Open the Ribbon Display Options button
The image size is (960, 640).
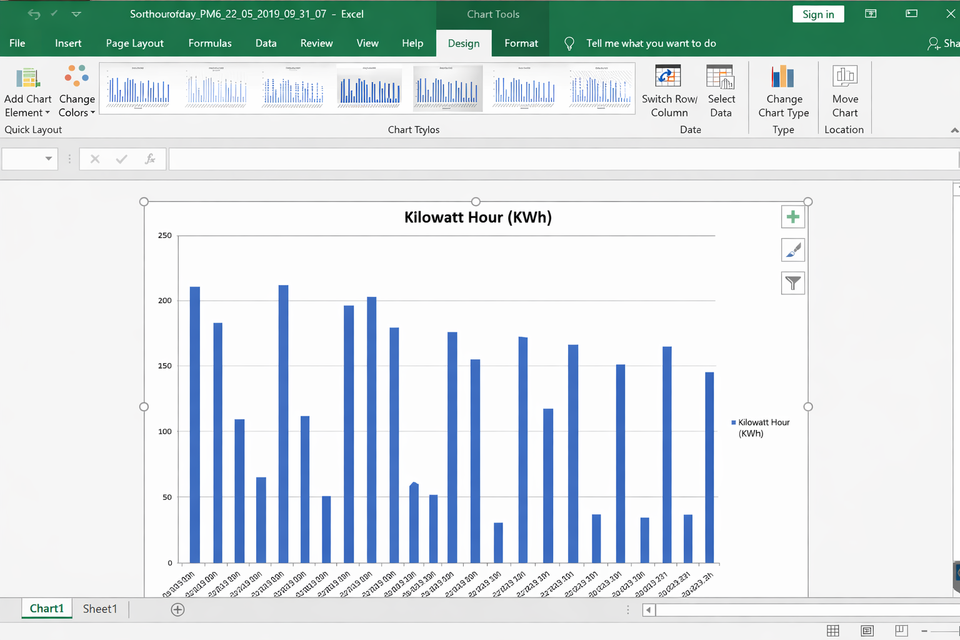pos(871,14)
